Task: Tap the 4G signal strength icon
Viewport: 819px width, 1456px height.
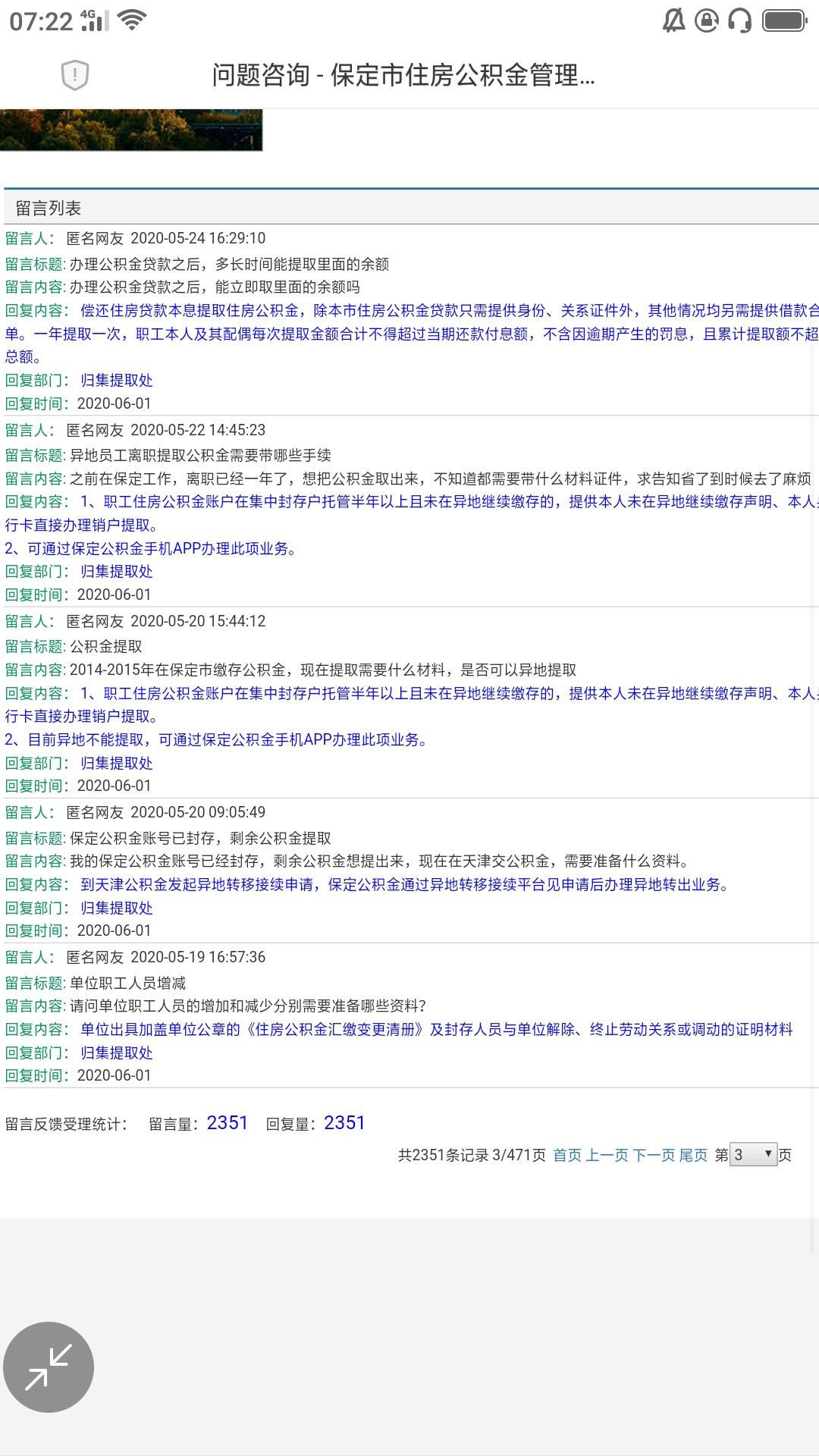Action: coord(94,20)
